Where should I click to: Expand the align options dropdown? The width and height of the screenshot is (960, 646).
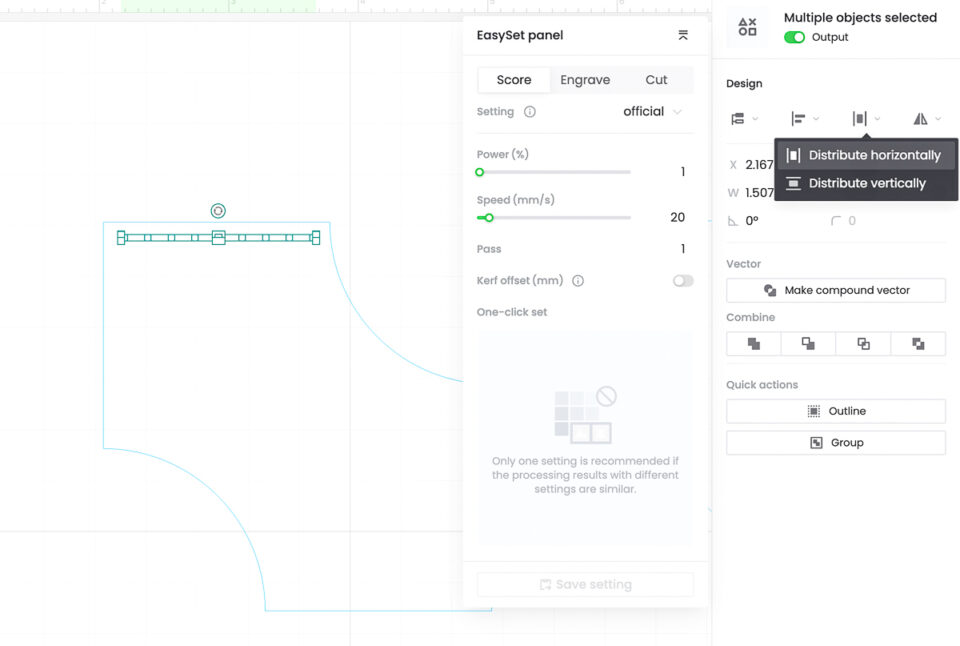804,119
